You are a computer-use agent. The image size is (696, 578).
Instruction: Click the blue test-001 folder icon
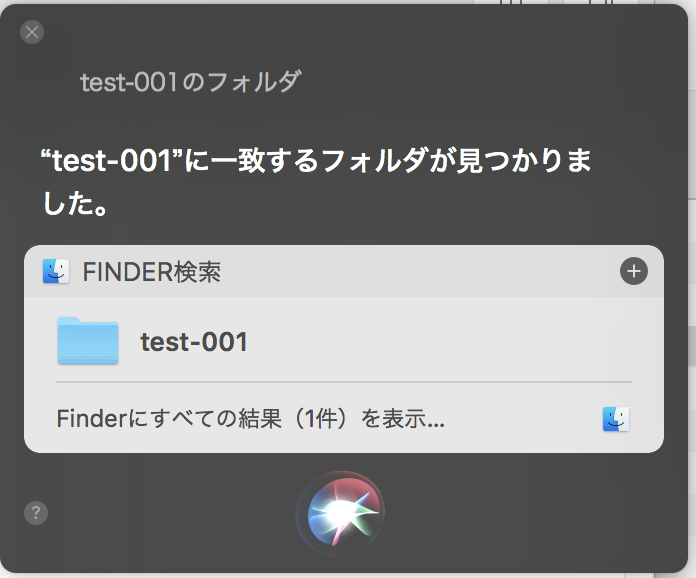click(x=88, y=341)
